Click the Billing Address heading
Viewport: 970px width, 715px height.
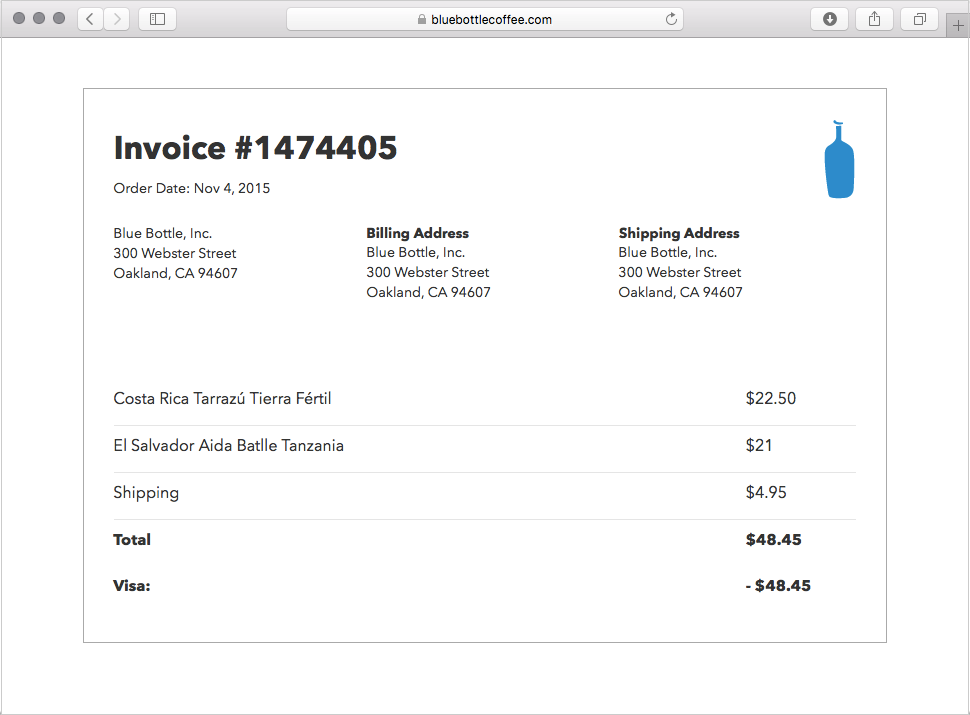click(x=418, y=233)
